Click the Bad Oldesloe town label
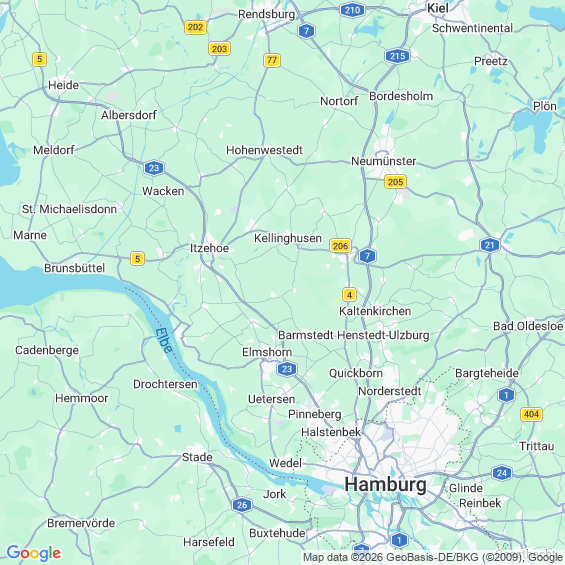This screenshot has width=565, height=565. click(528, 326)
